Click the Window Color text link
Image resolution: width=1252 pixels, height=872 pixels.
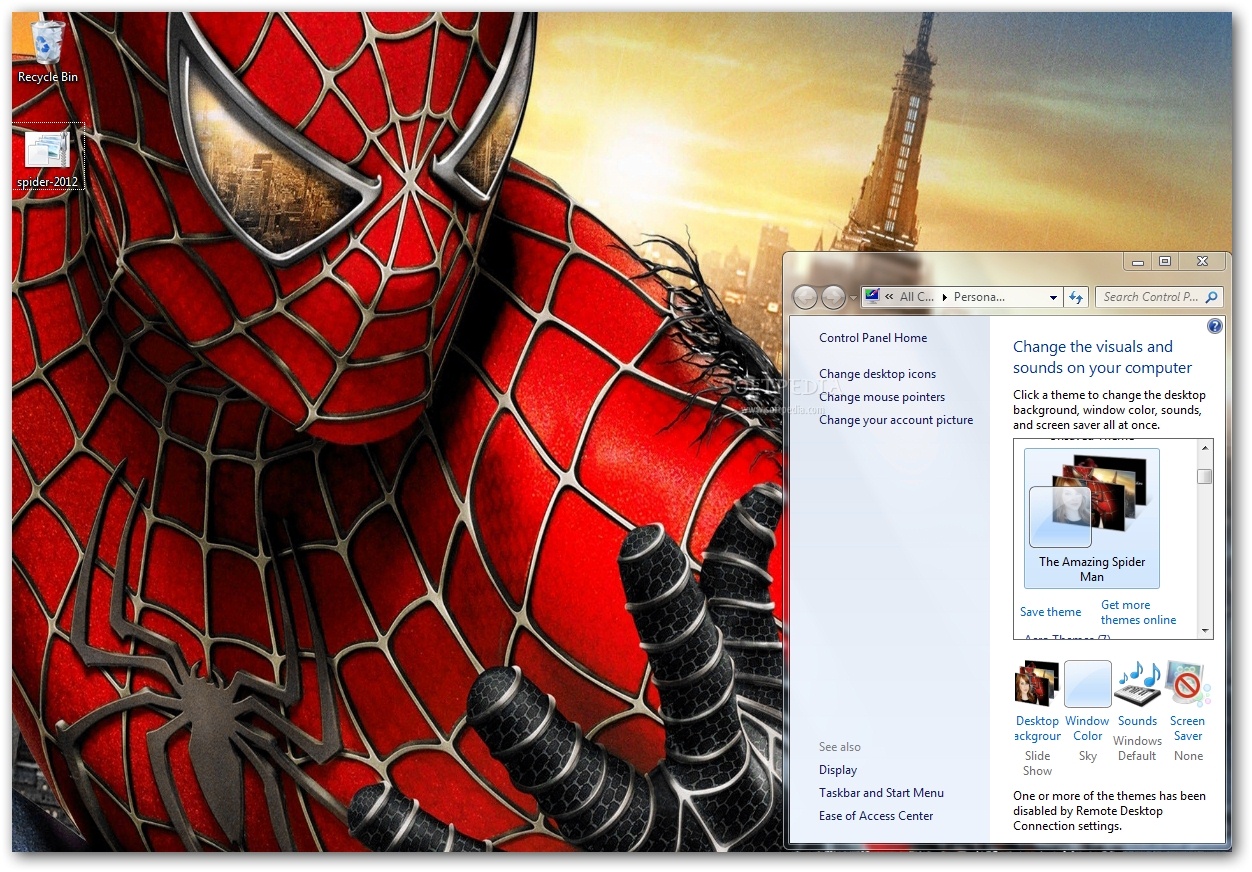(1087, 728)
